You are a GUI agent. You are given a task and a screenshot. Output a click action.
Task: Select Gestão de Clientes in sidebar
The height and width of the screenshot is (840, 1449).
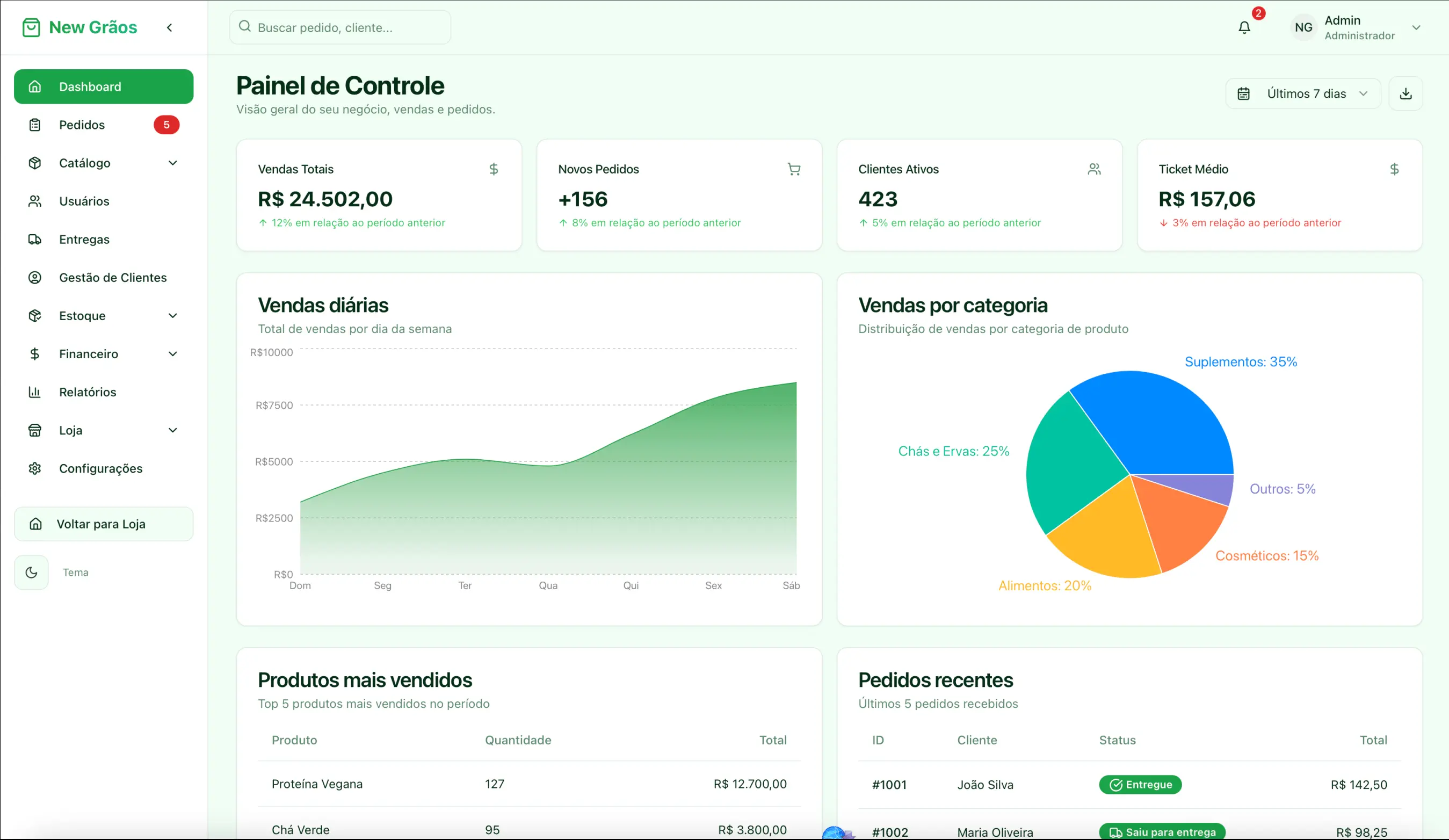pyautogui.click(x=113, y=278)
